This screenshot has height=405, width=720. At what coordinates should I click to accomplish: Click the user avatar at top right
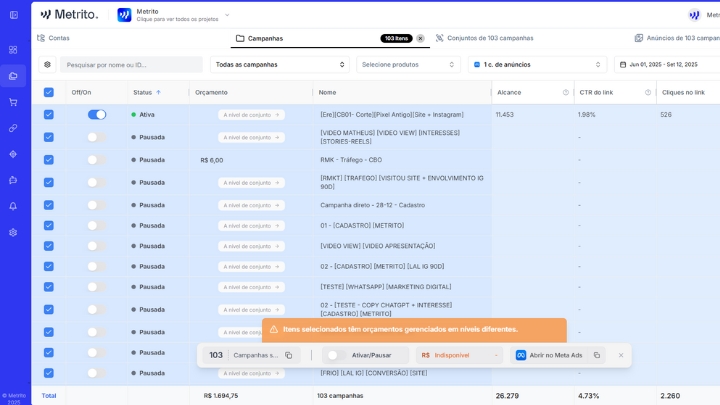click(694, 15)
